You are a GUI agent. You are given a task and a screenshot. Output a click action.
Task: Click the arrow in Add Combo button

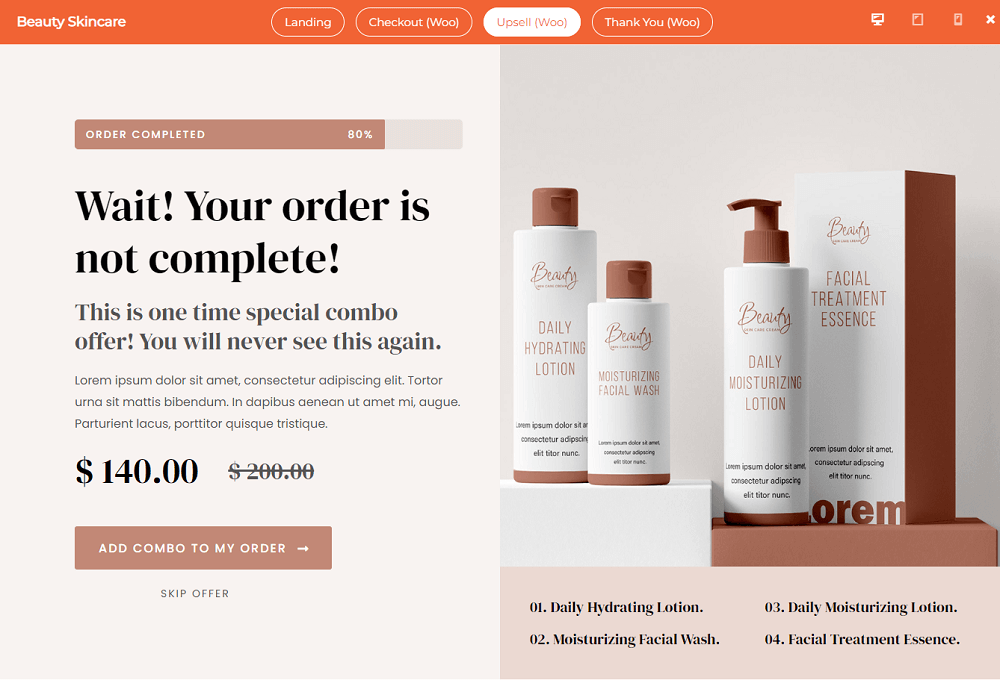tap(303, 548)
